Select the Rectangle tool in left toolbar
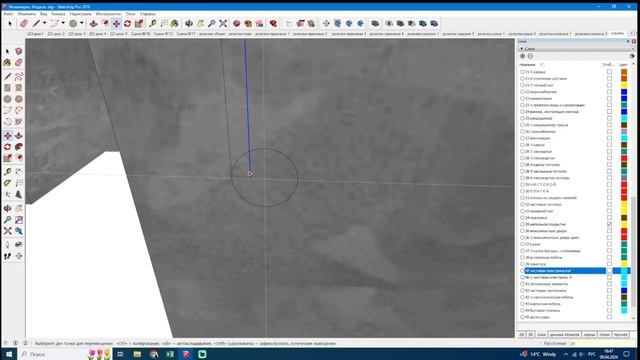This screenshot has height=360, width=640. coord(7,88)
